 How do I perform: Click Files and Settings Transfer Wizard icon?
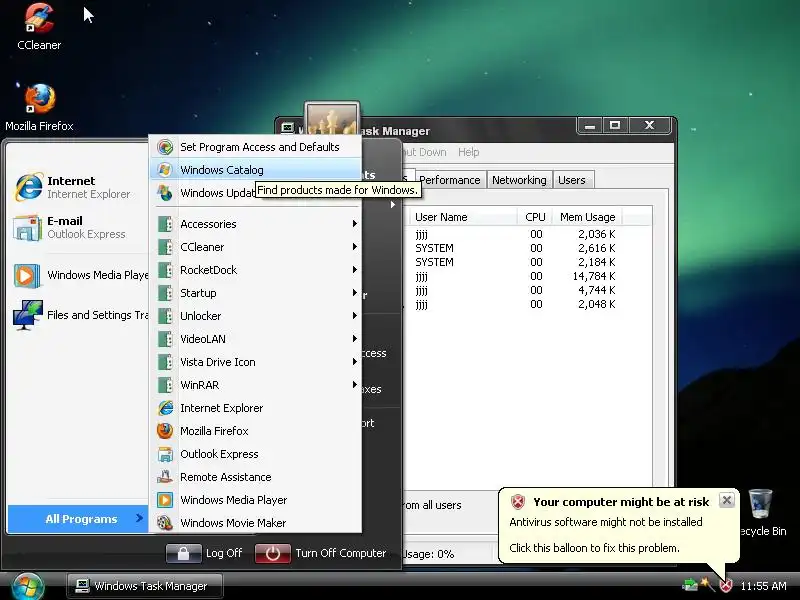[x=28, y=315]
